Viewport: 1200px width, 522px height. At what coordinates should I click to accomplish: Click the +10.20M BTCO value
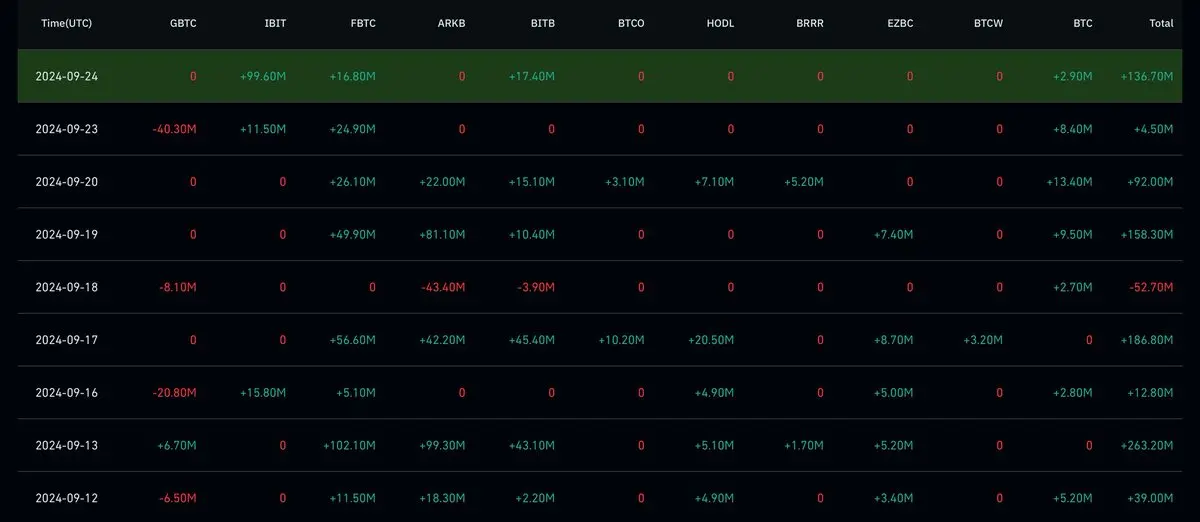pos(622,341)
